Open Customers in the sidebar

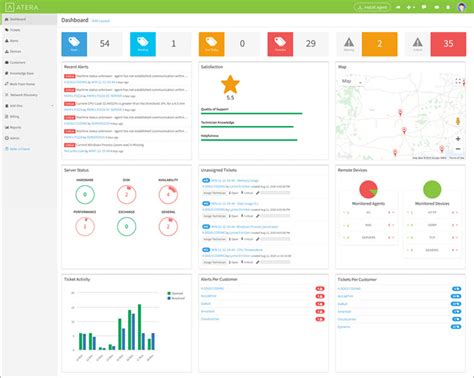[x=17, y=62]
